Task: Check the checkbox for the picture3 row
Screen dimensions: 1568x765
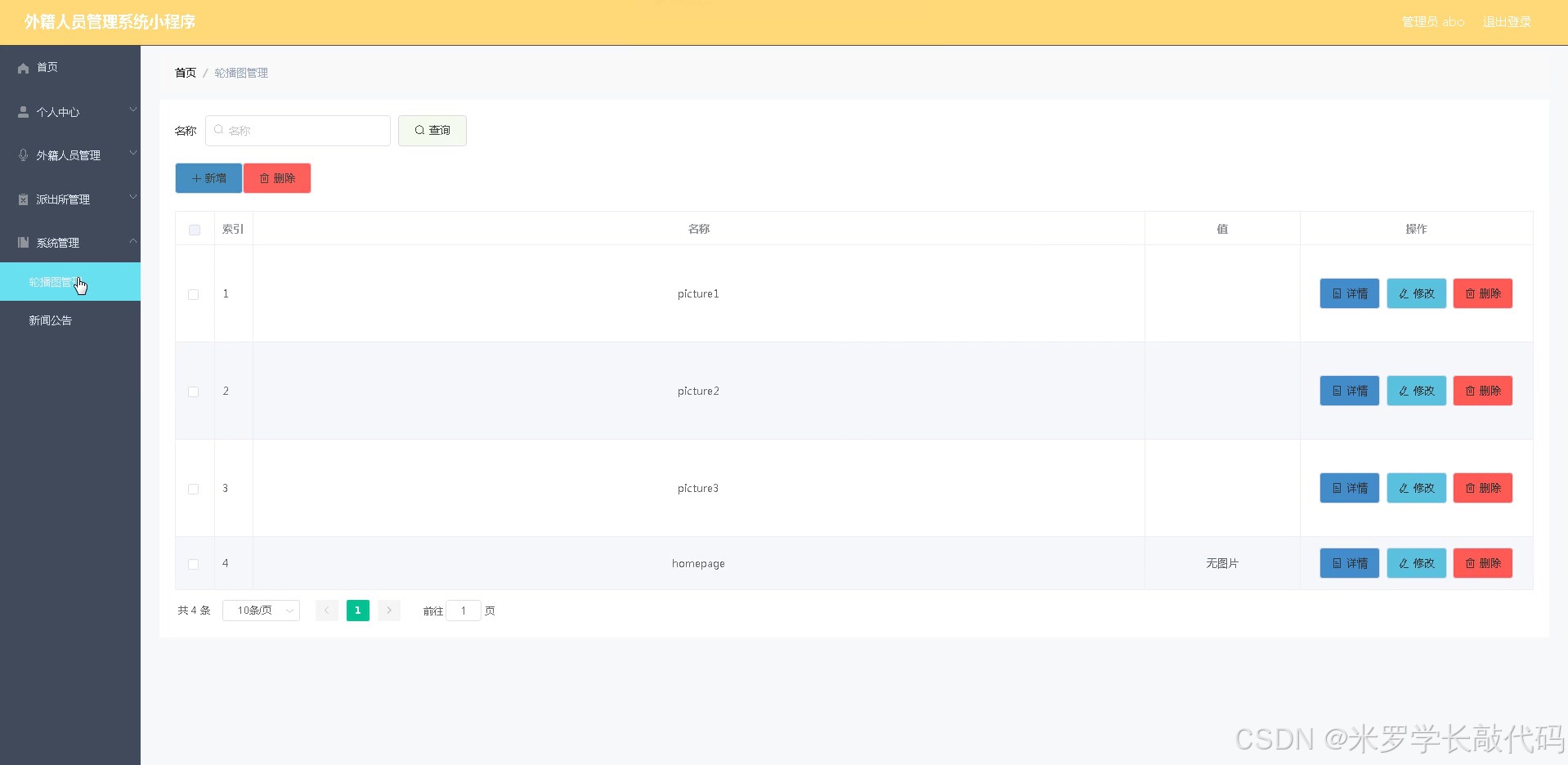Action: click(x=194, y=489)
